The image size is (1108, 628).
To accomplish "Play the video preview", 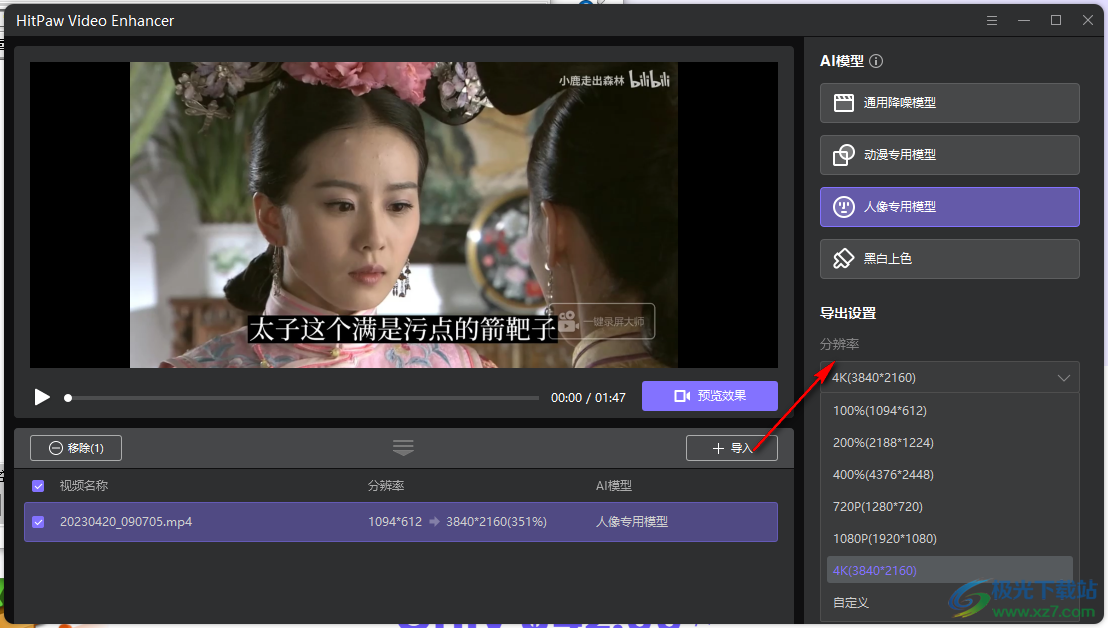I will click(x=42, y=397).
